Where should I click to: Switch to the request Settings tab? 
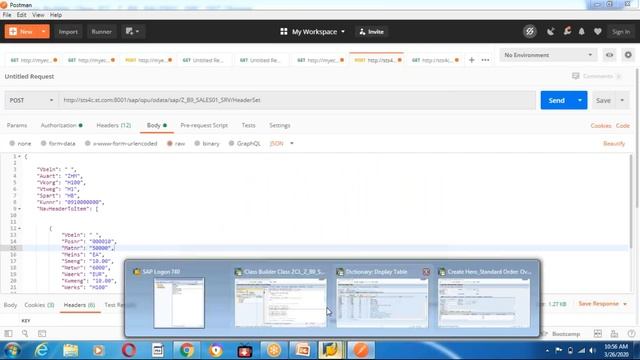pos(280,125)
